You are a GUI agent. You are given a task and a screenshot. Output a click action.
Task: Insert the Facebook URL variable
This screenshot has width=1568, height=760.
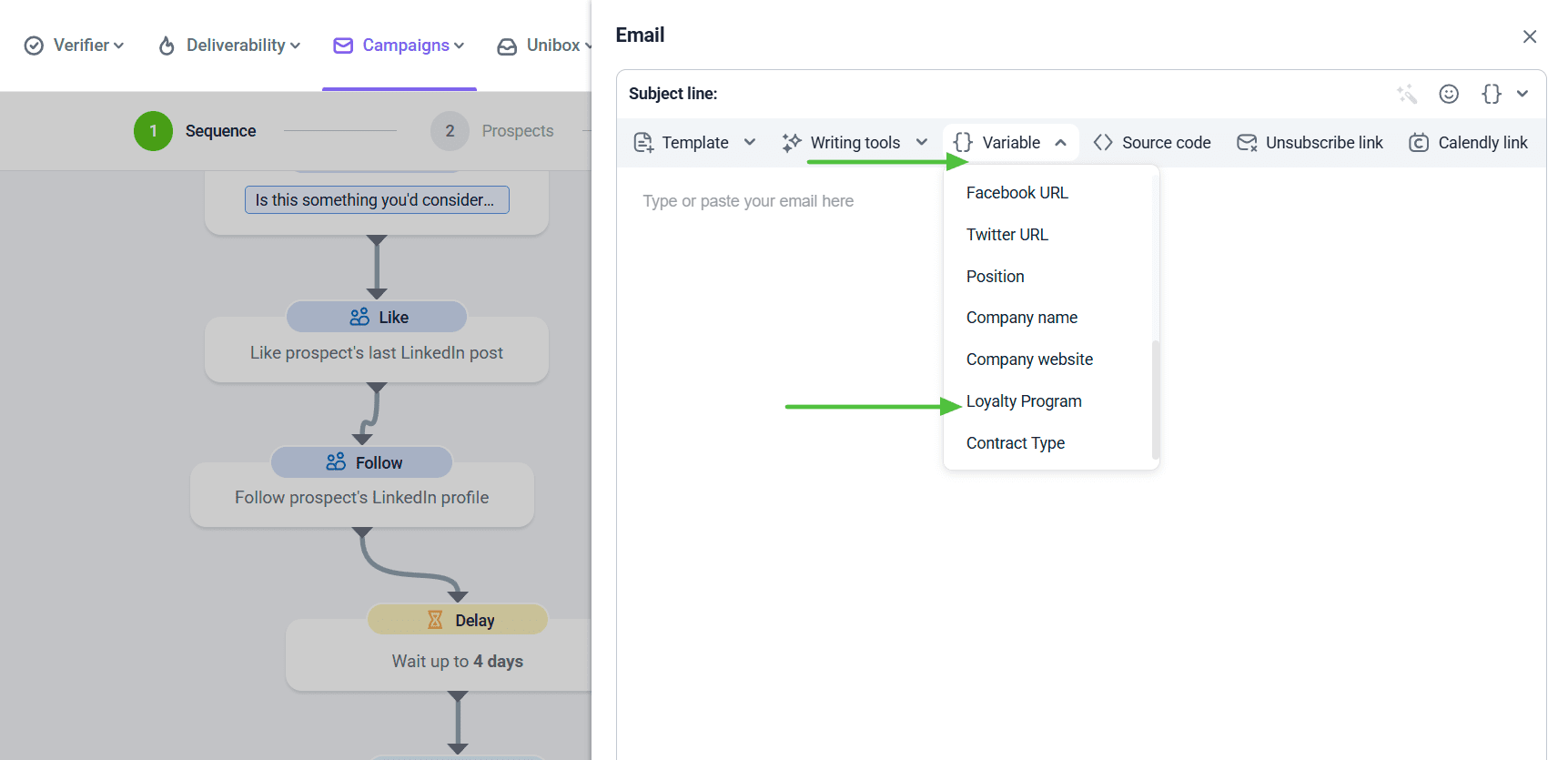tap(1017, 193)
